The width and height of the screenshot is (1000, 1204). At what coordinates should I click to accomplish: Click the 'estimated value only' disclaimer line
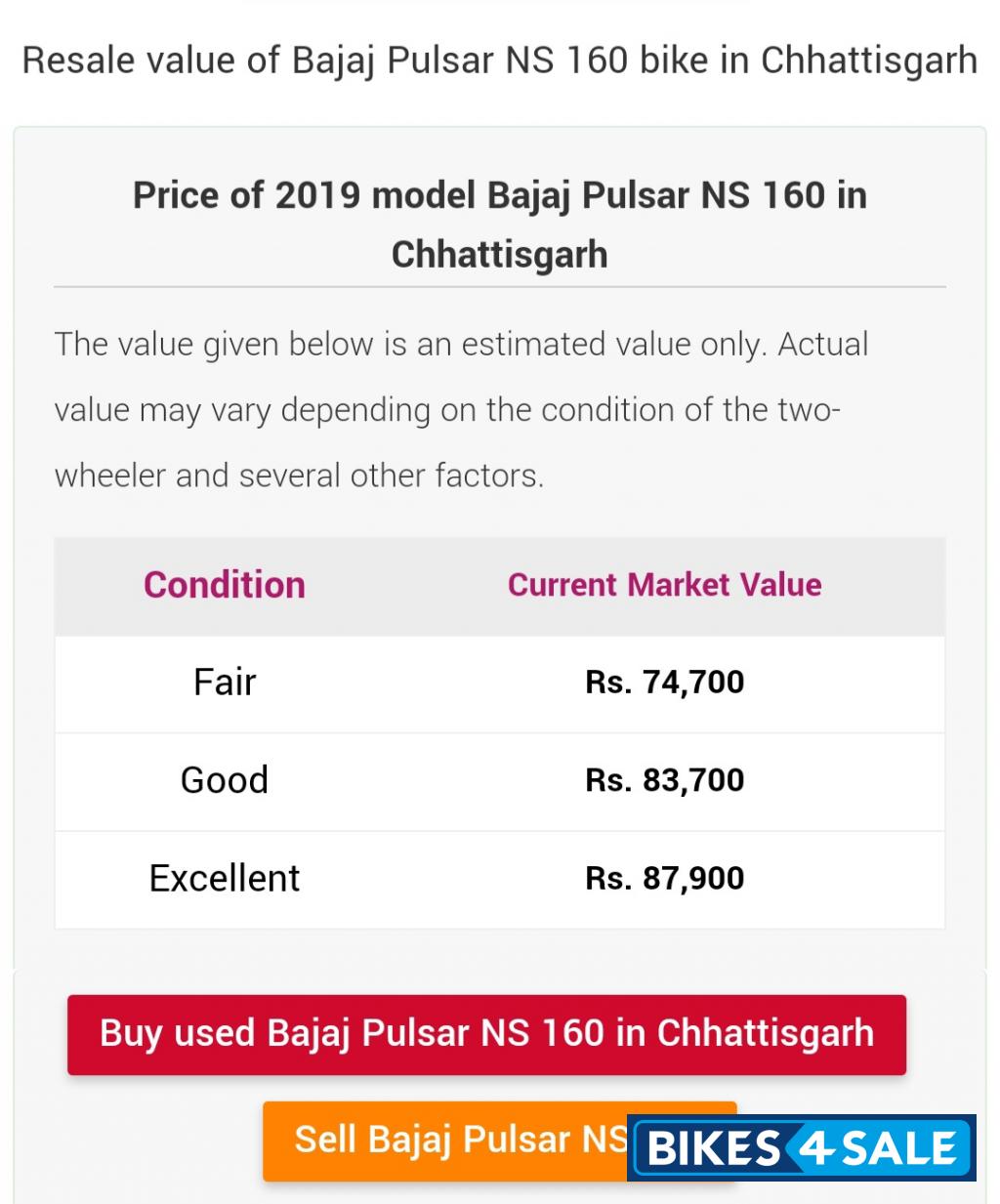[x=461, y=345]
